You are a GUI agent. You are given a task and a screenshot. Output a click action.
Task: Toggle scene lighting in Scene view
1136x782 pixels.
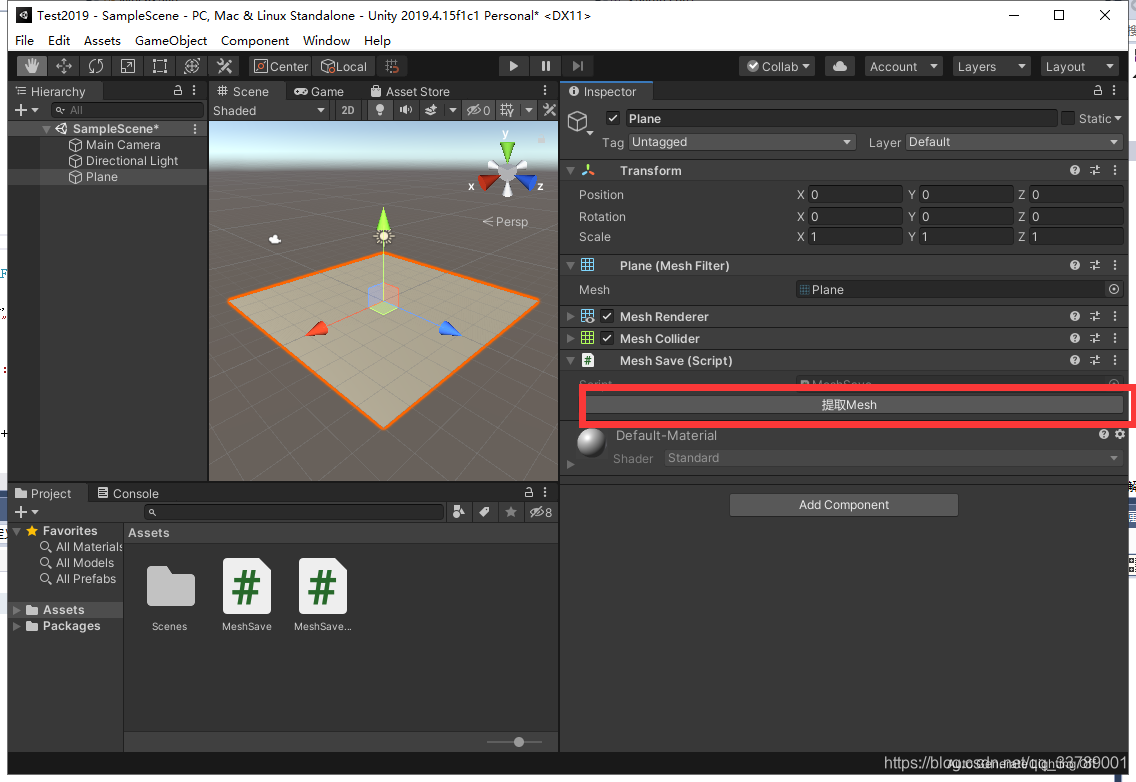coord(380,110)
